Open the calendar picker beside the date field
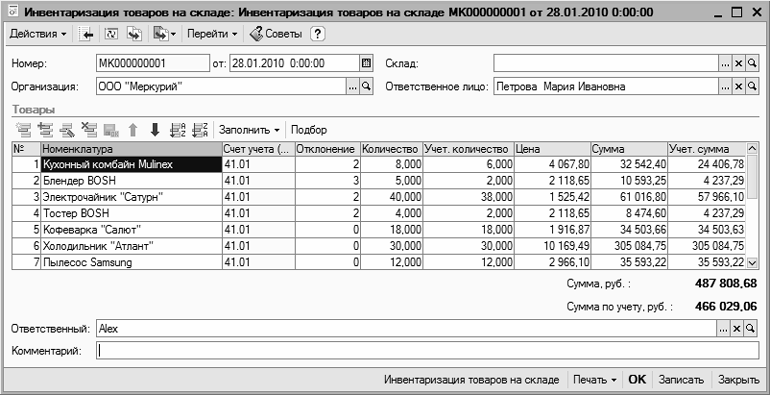This screenshot has width=770, height=395. [366, 63]
